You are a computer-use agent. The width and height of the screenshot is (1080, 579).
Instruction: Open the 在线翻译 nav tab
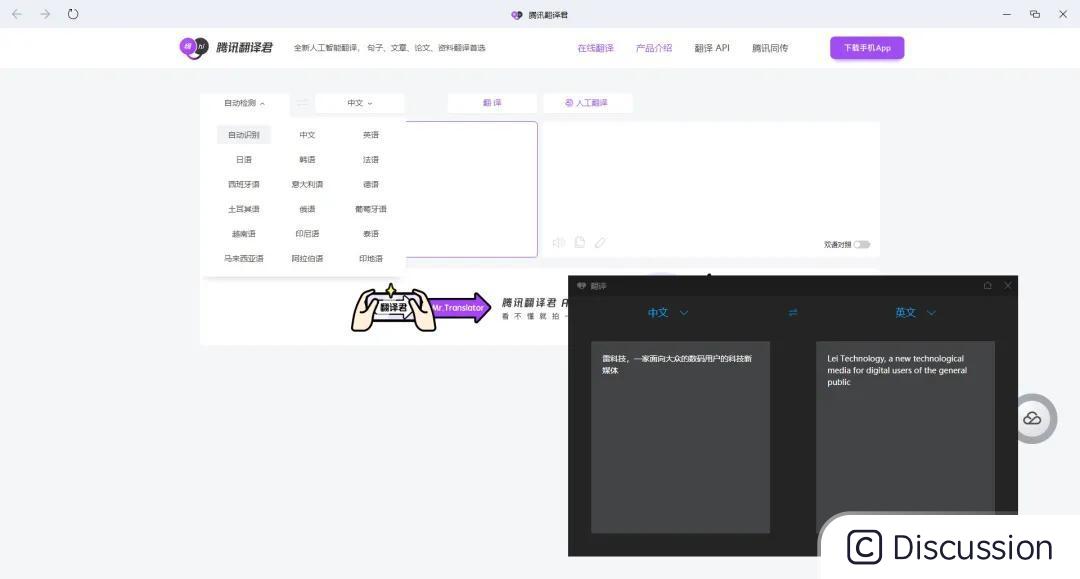596,48
